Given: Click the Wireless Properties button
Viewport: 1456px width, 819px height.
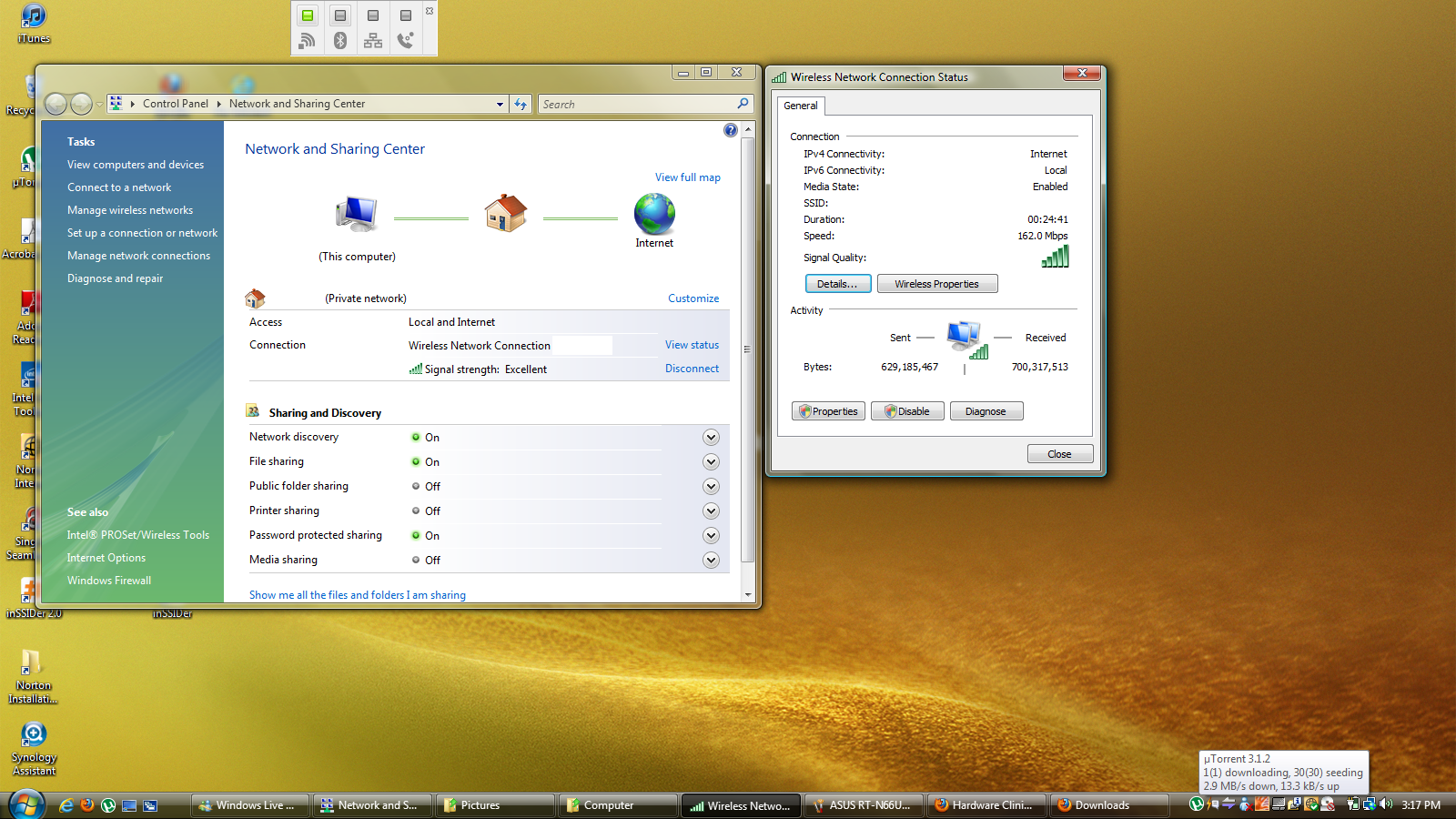Looking at the screenshot, I should click(x=936, y=284).
